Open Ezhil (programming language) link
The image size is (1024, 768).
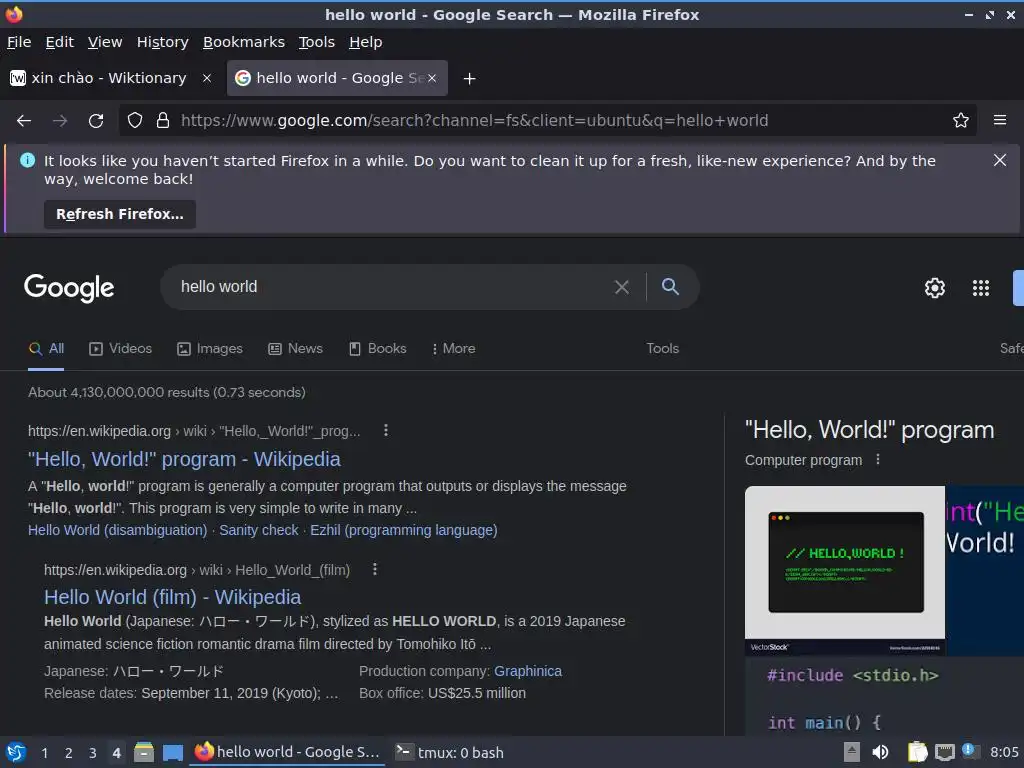[x=404, y=530]
